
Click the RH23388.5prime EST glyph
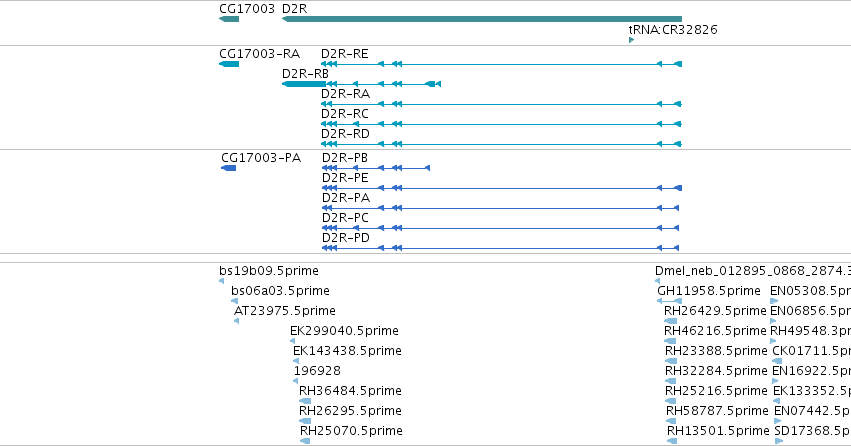pyautogui.click(x=671, y=361)
